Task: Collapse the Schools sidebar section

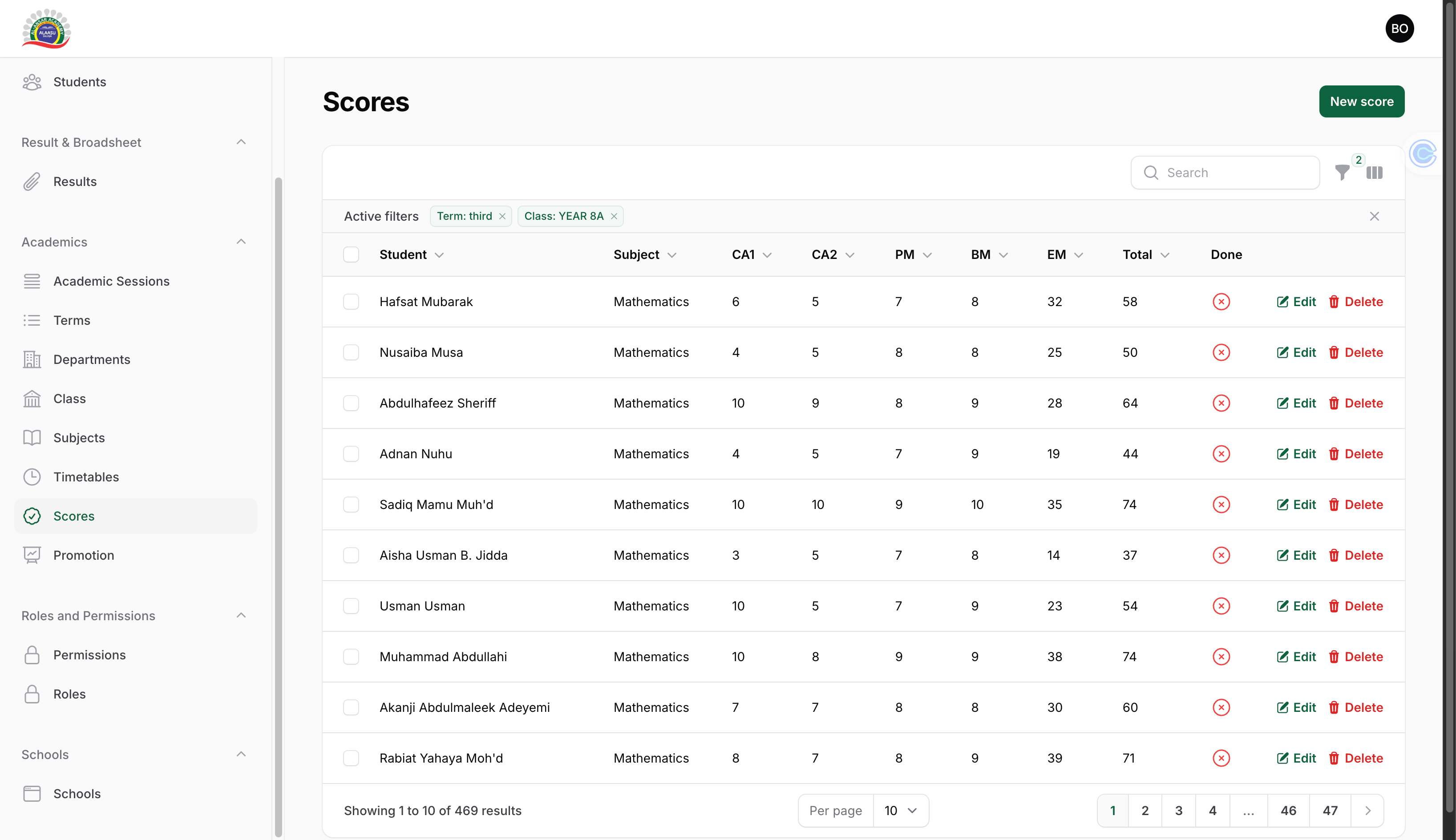Action: (x=241, y=755)
